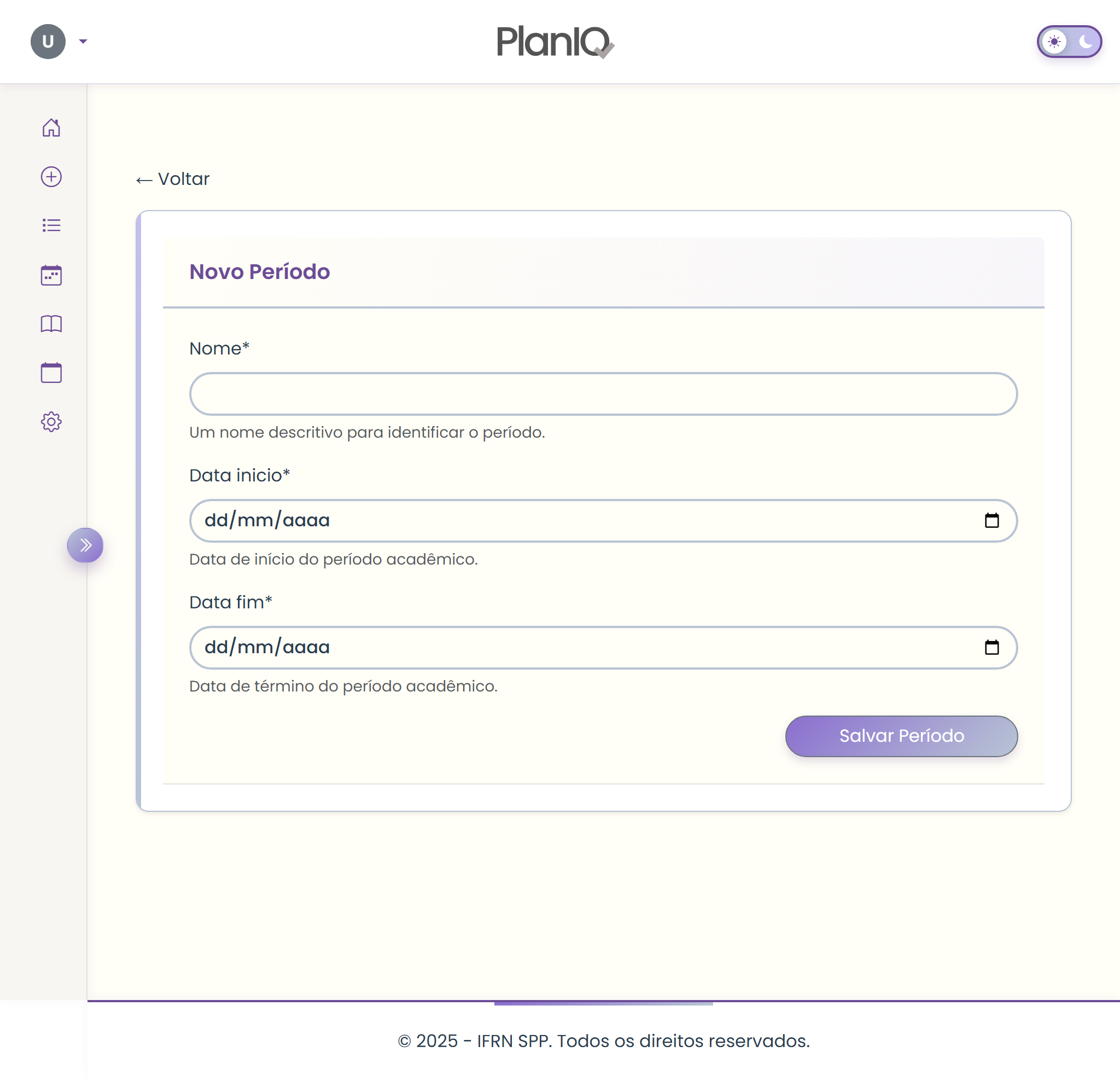This screenshot has width=1120, height=1081.
Task: Open the Data fim calendar picker
Action: pos(991,647)
